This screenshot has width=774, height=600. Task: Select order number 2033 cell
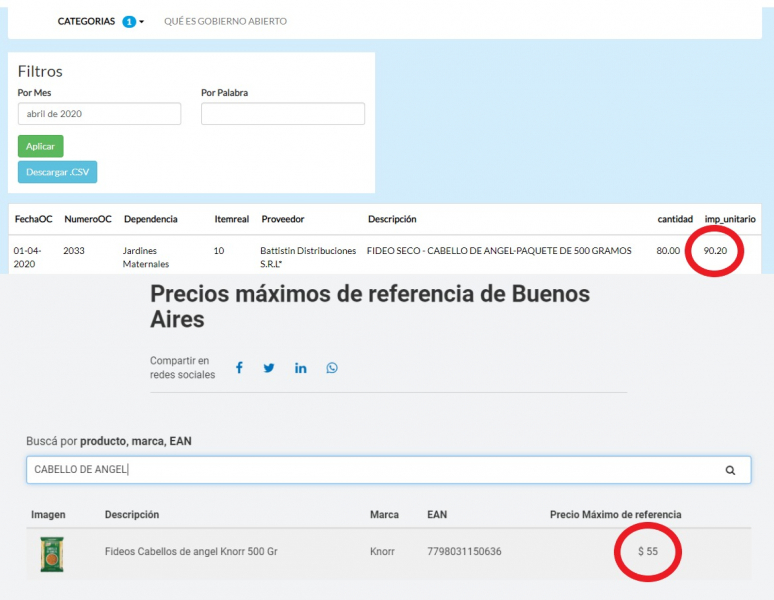(x=74, y=251)
